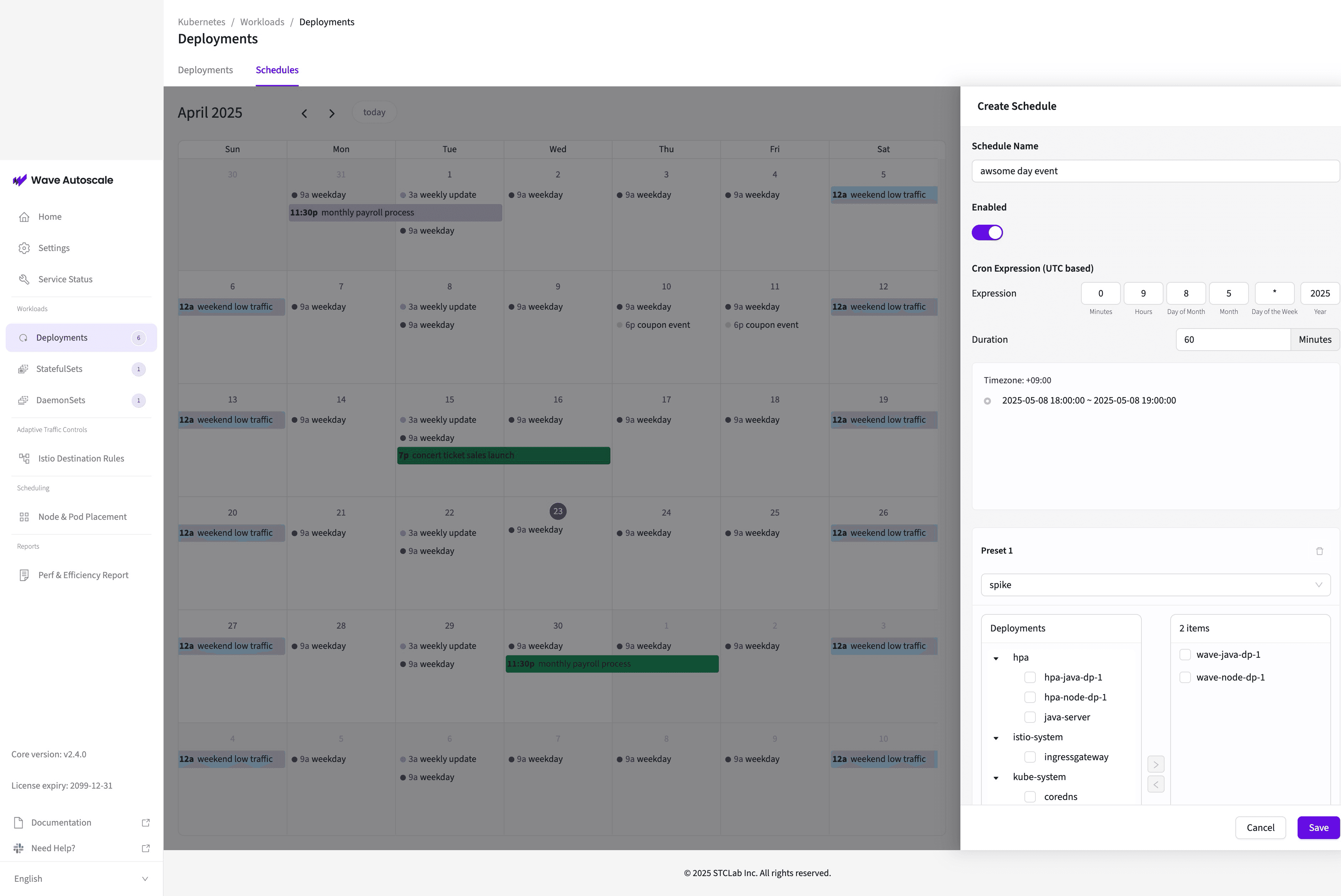Click the today button
1341x896 pixels.
tap(375, 113)
